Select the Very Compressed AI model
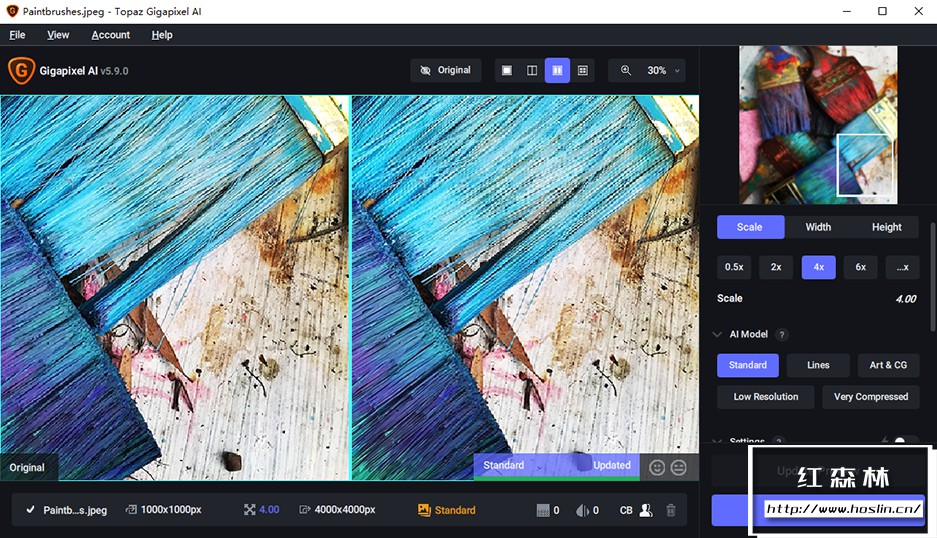 [x=871, y=397]
